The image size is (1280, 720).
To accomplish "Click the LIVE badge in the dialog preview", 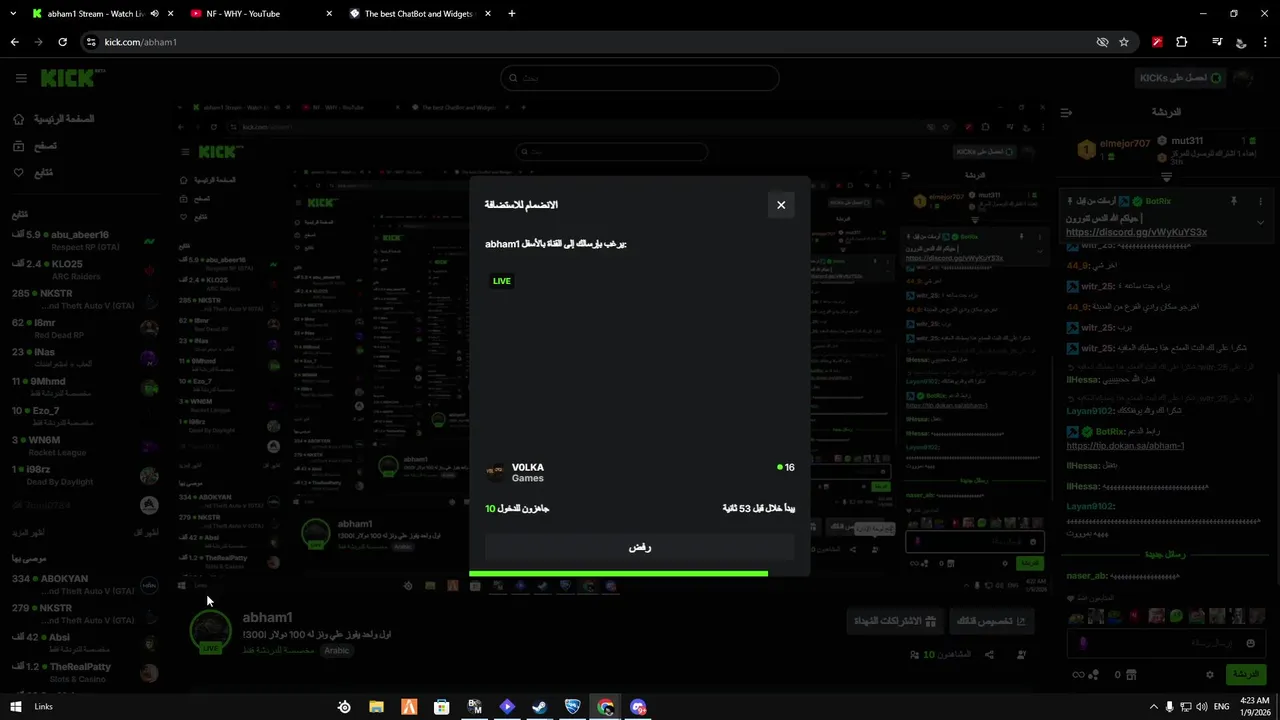I will coord(502,281).
